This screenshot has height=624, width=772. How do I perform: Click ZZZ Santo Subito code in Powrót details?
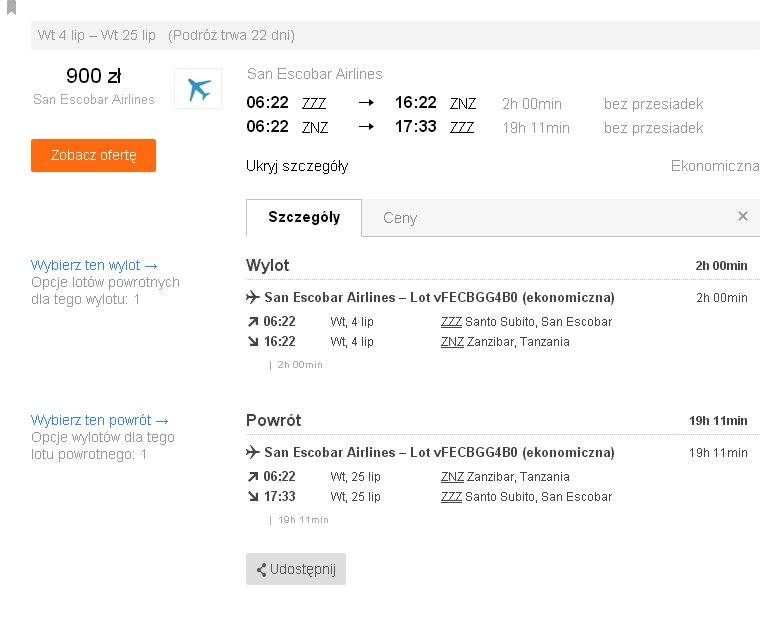[x=451, y=497]
